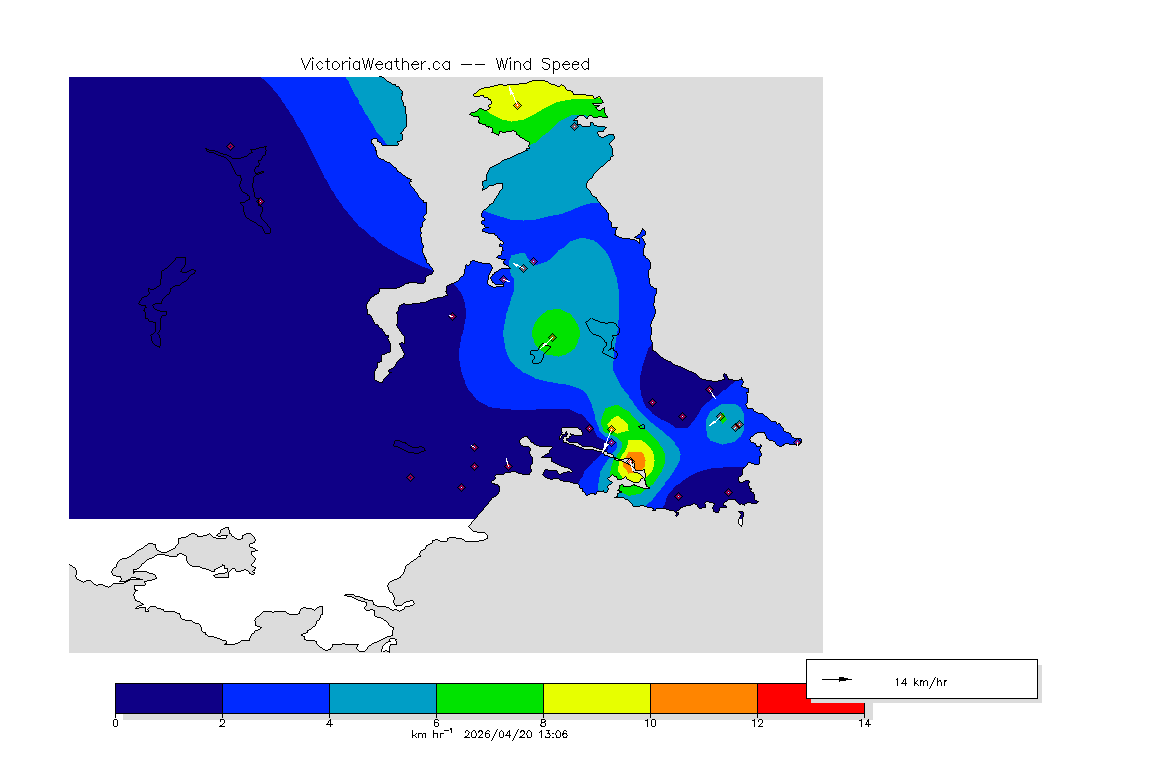The image size is (1152, 768).
Task: Click the wind reference arrow in legend box
Action: [836, 679]
